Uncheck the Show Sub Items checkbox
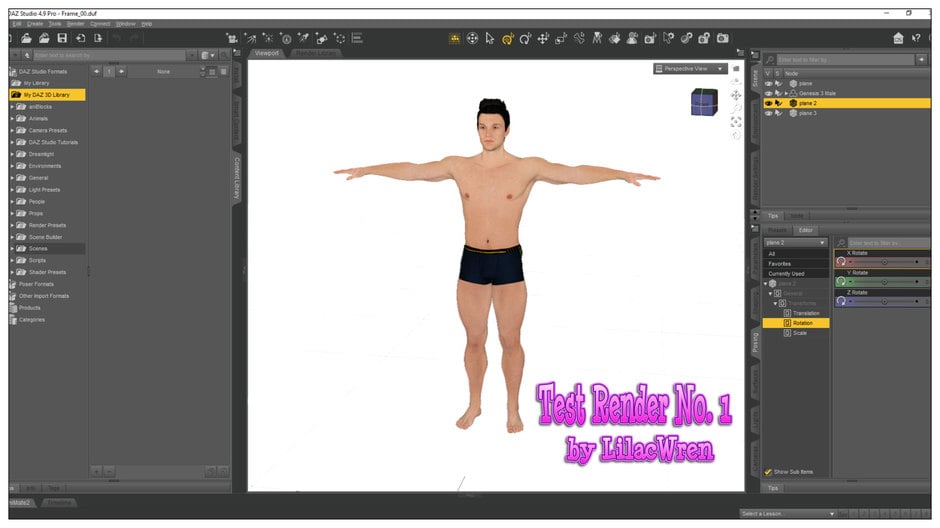Image resolution: width=940 pixels, height=528 pixels. click(x=768, y=471)
